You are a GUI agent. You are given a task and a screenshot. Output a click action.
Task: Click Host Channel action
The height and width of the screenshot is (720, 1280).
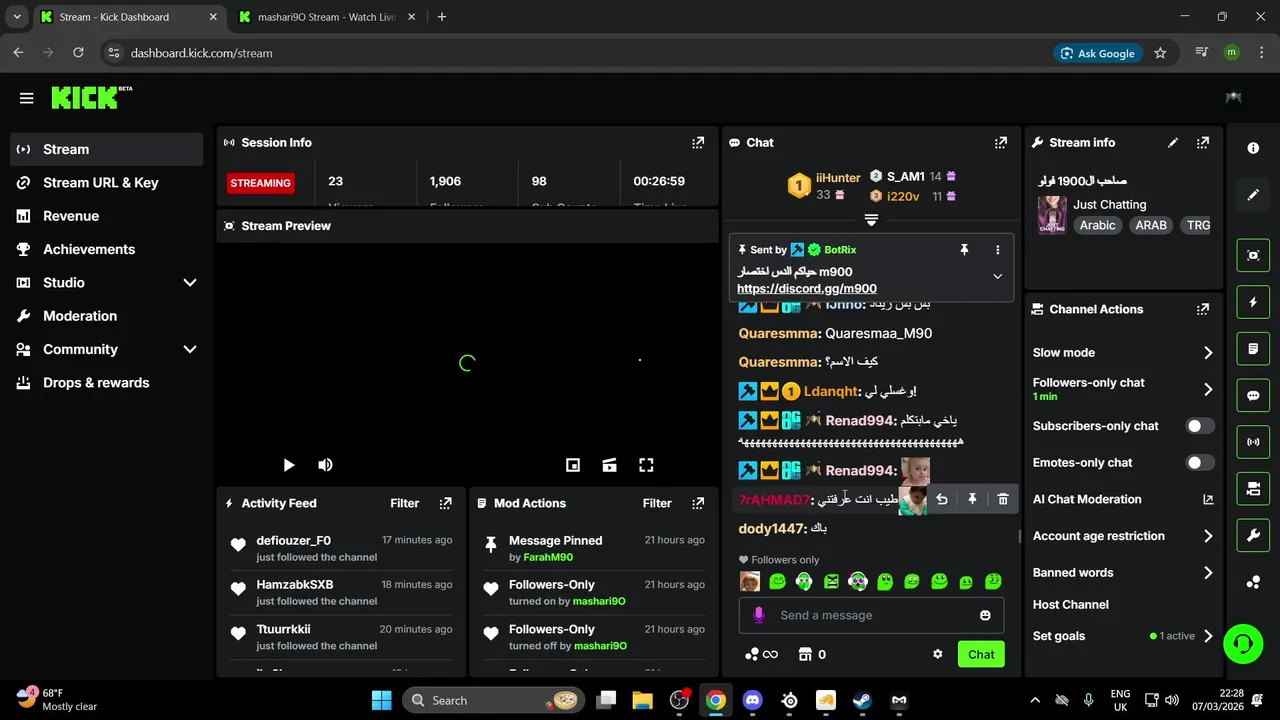[x=1071, y=605]
